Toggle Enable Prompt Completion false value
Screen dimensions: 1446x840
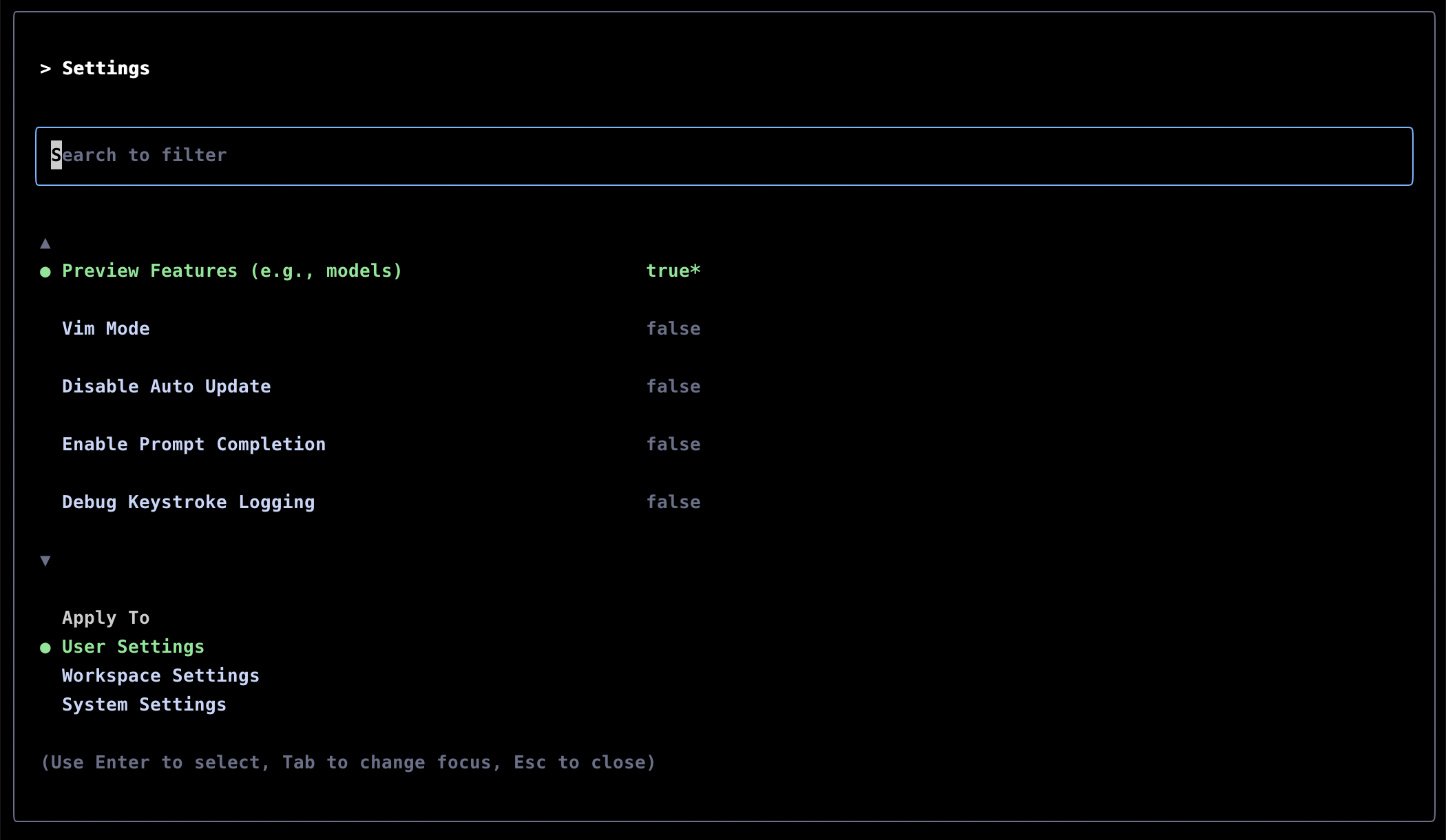673,445
